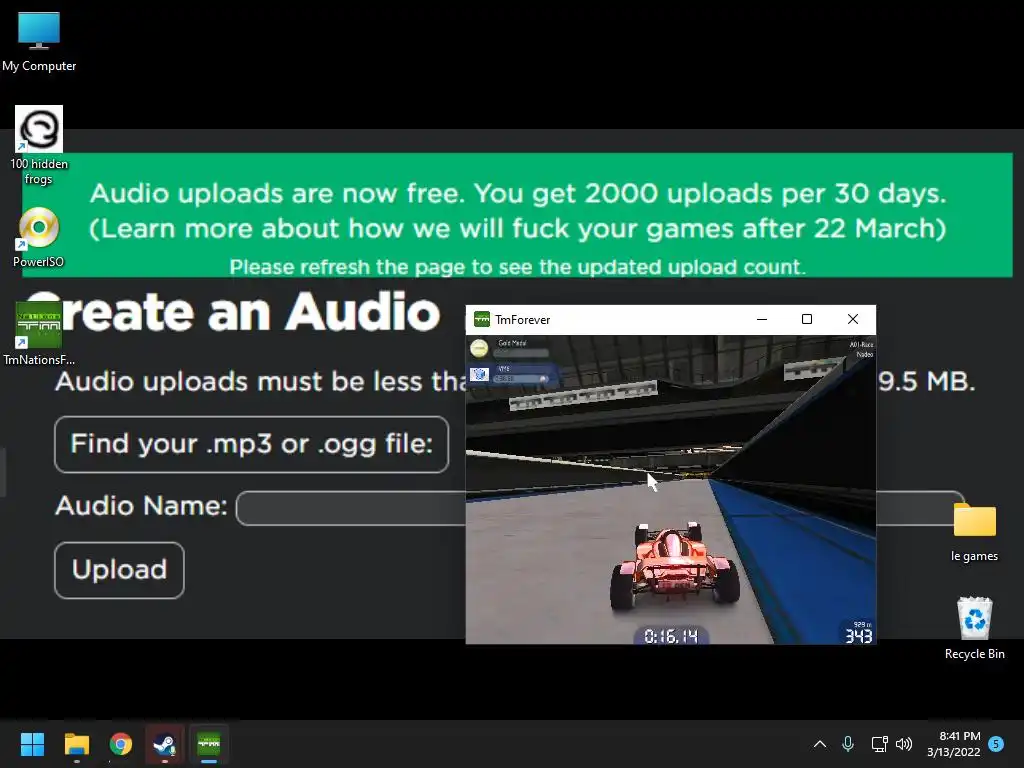1024x768 pixels.
Task: Click the microphone tray icon
Action: [848, 744]
